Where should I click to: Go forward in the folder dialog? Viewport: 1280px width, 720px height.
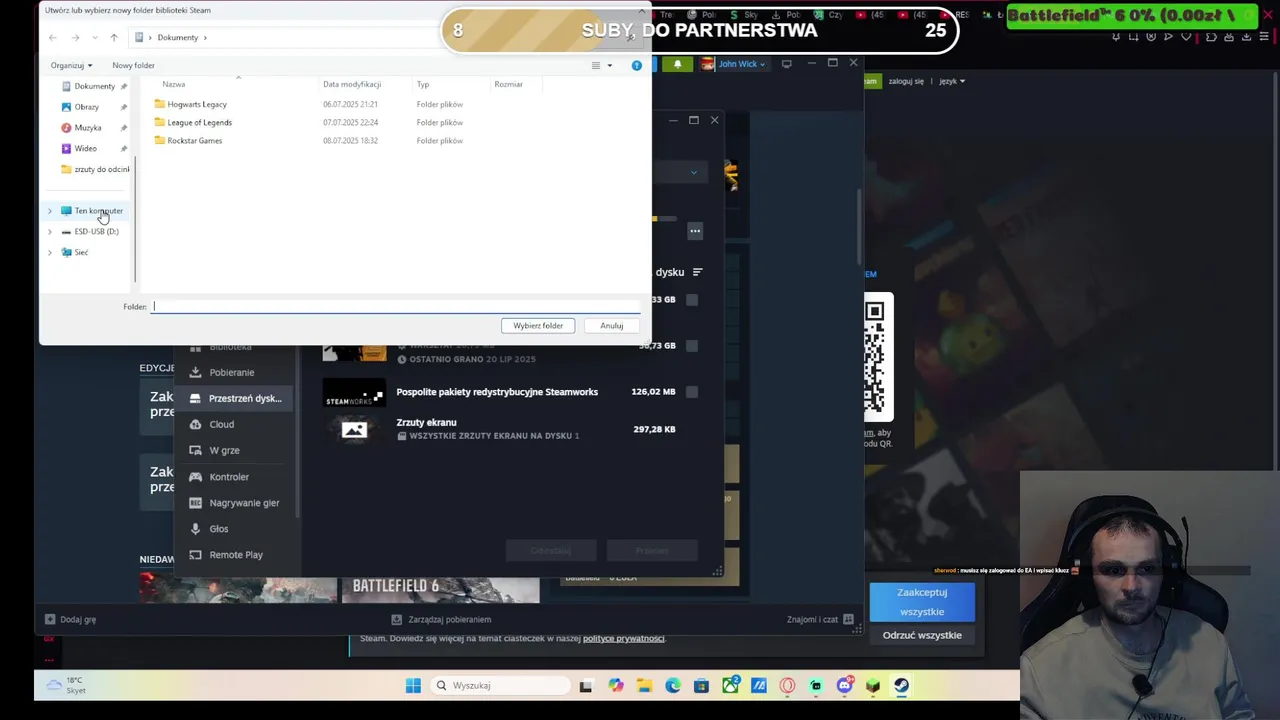(75, 37)
